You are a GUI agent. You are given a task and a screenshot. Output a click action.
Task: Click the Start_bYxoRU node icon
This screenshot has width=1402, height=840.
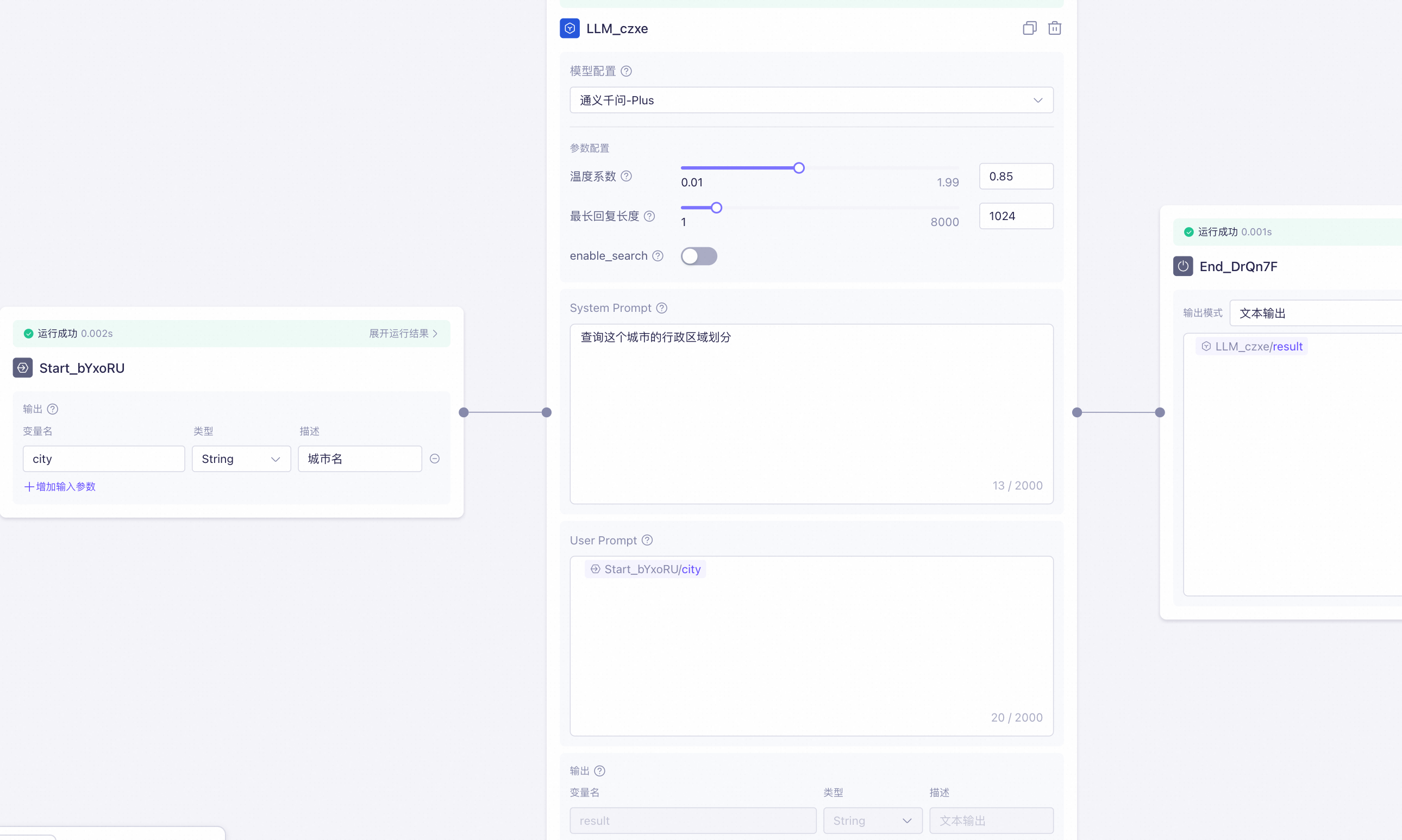point(23,368)
